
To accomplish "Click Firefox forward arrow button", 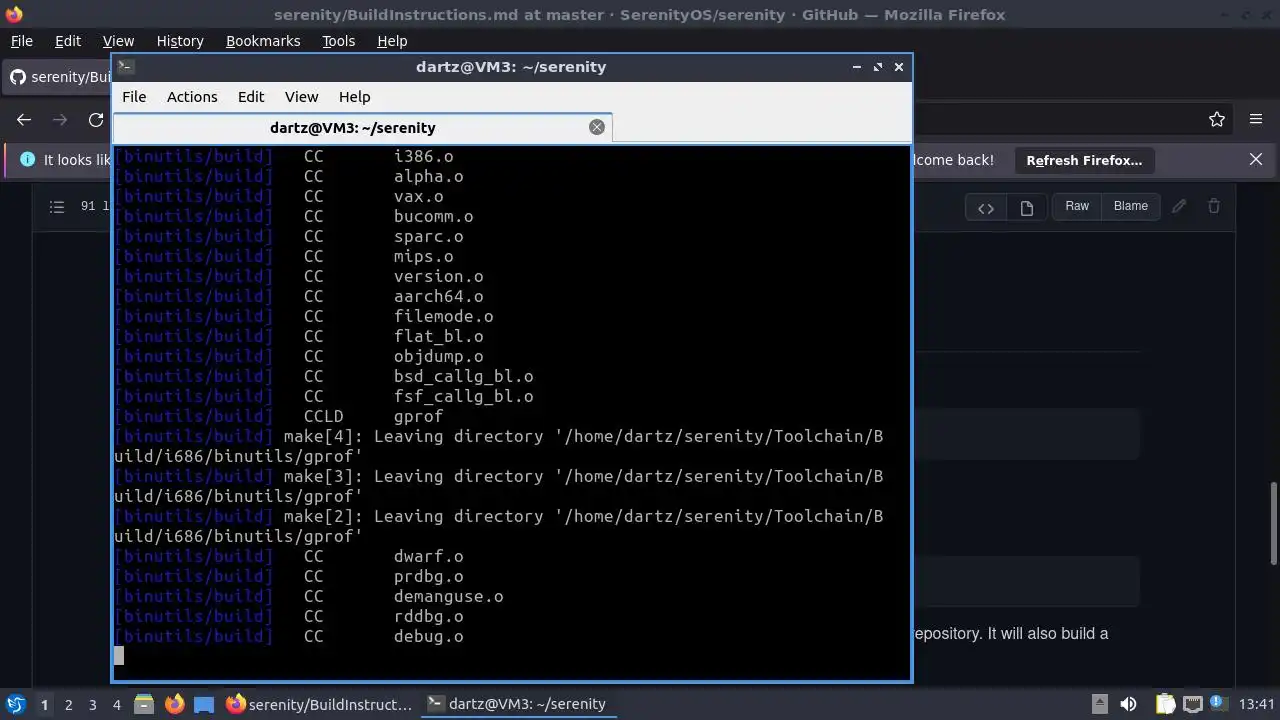I will pos(60,120).
